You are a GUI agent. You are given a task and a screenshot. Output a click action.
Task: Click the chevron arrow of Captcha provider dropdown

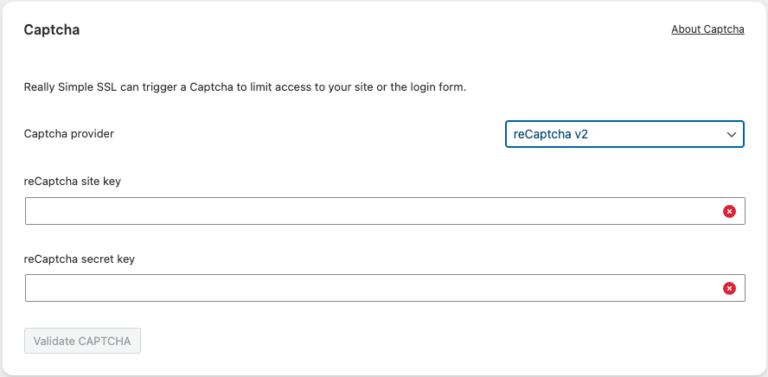click(731, 135)
